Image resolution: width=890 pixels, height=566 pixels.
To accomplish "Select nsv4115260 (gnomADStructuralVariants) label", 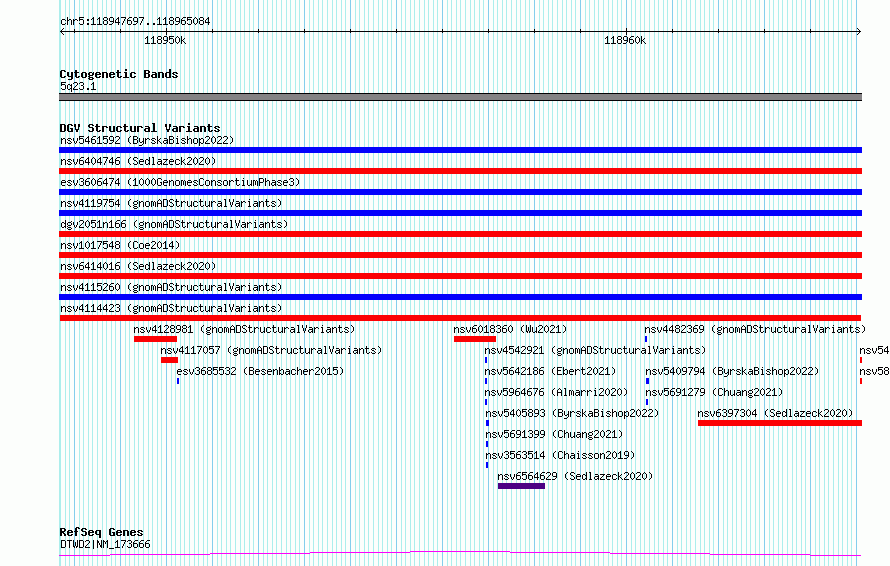I will click(x=171, y=287).
